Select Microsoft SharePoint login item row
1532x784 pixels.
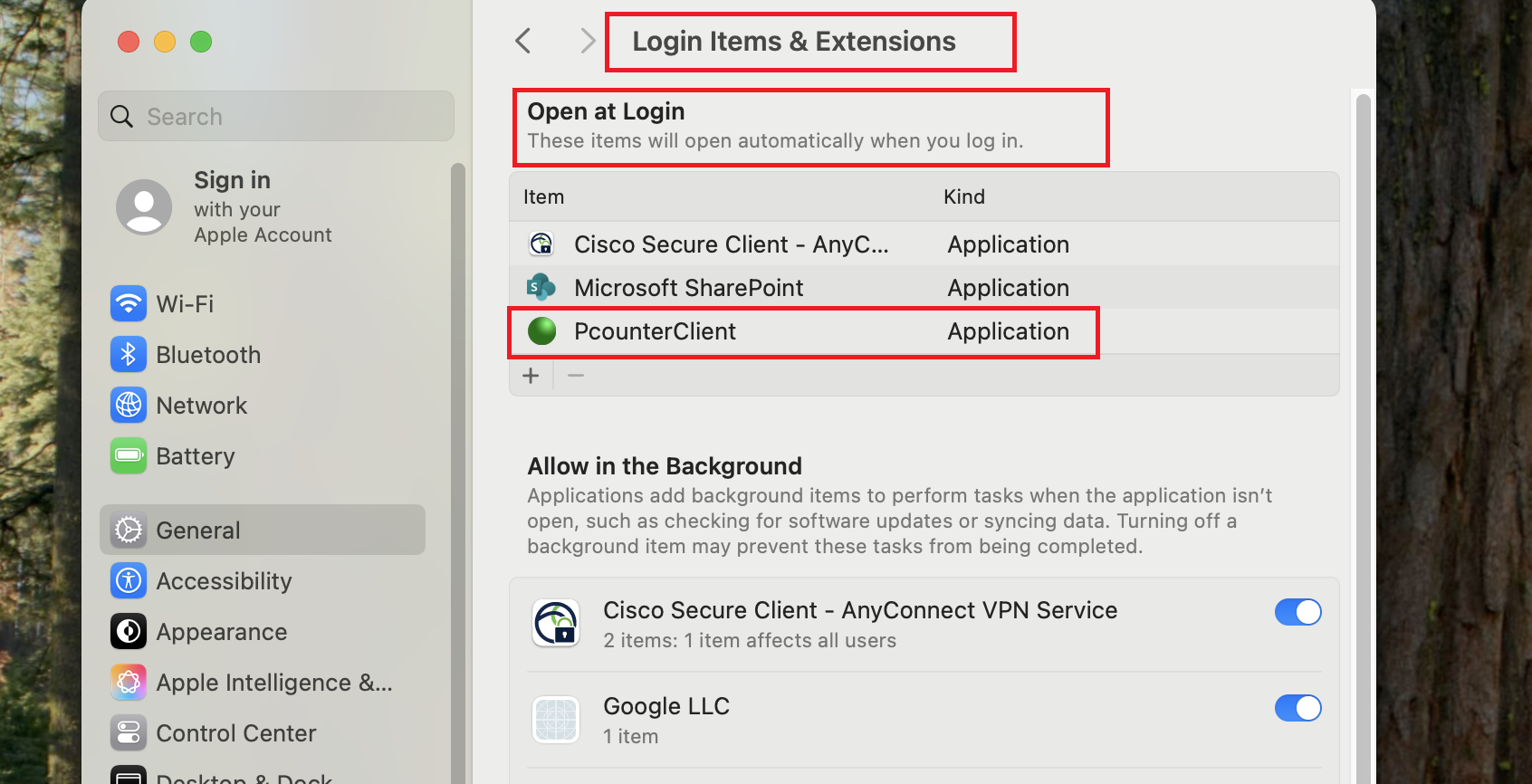tap(688, 288)
